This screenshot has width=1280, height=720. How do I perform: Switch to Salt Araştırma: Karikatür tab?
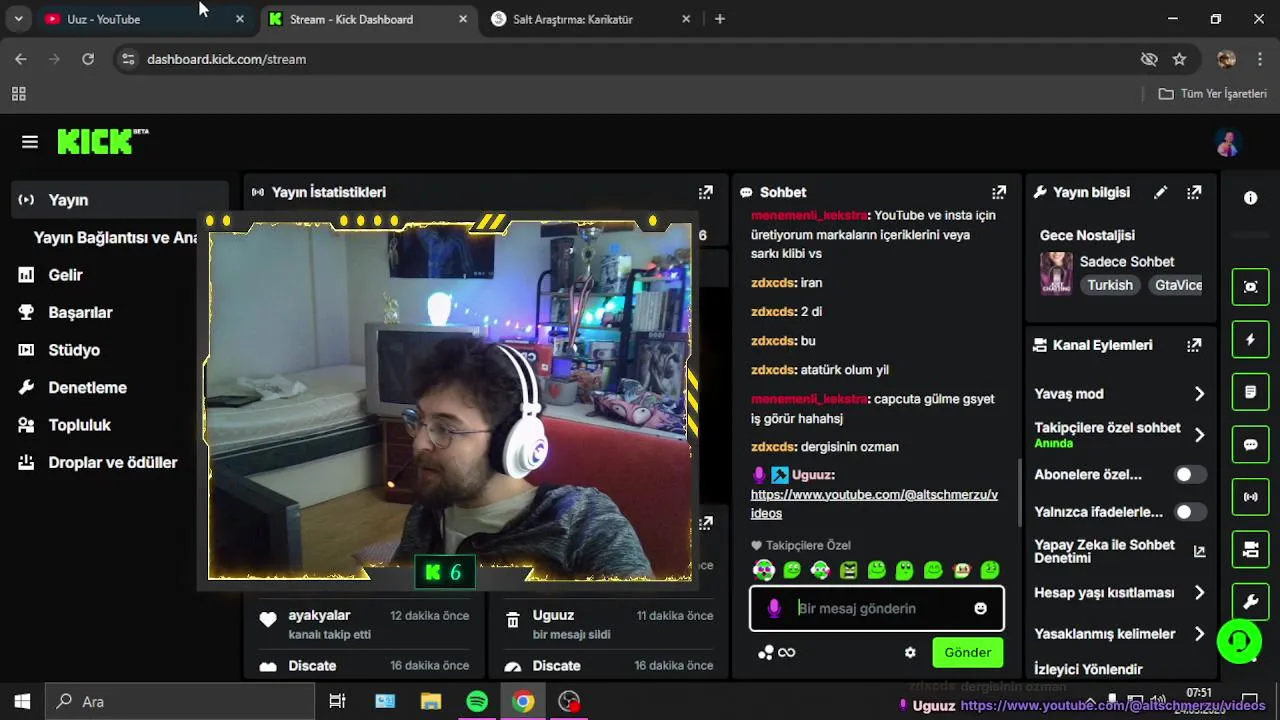coord(592,19)
